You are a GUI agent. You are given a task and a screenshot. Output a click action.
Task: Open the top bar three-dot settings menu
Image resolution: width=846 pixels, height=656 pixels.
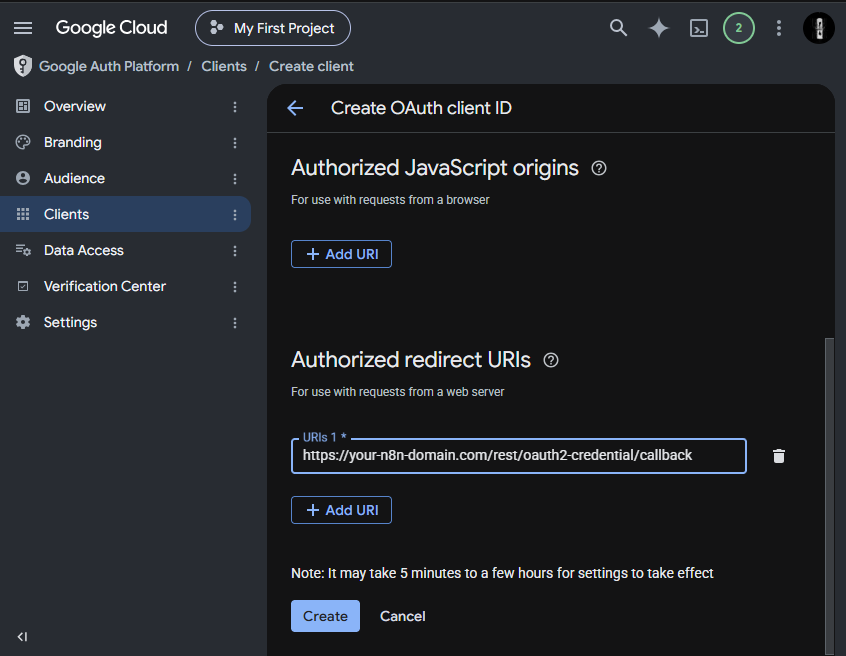779,28
